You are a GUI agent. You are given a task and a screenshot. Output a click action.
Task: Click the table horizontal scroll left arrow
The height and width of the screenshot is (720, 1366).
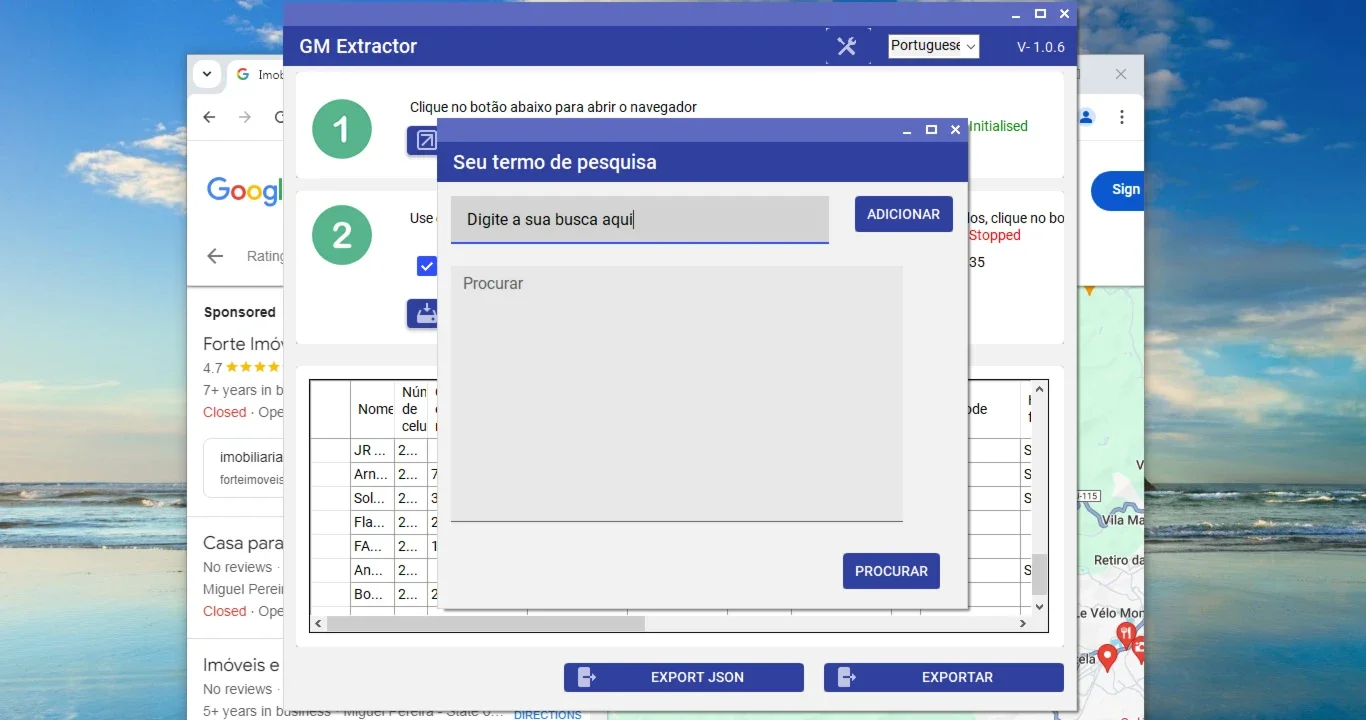318,623
